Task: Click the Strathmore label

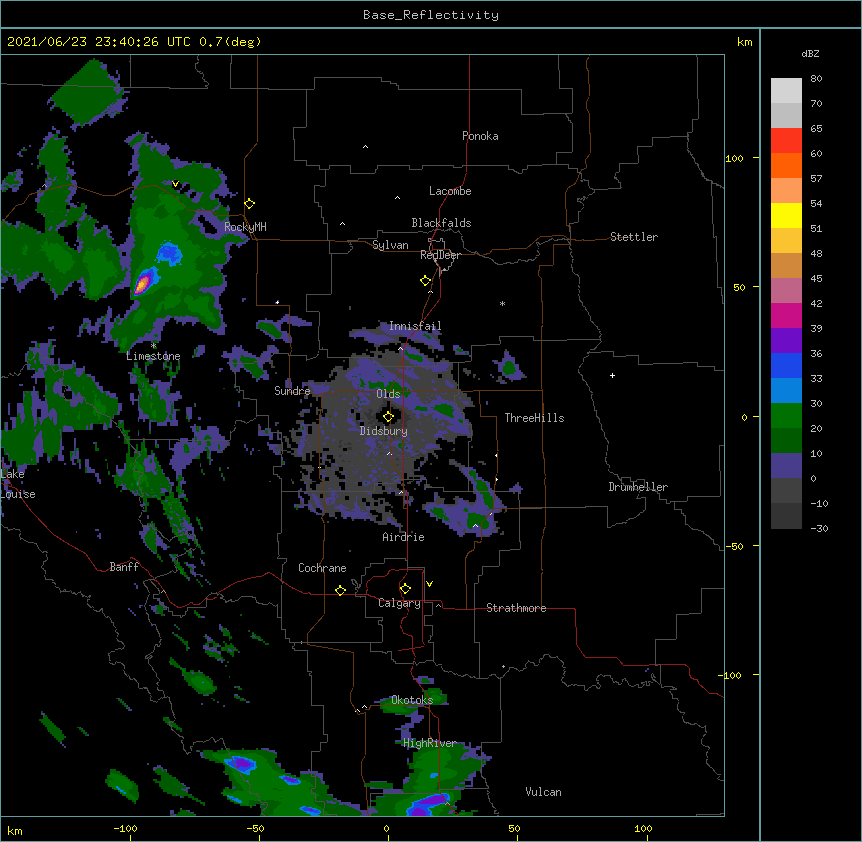Action: click(516, 608)
